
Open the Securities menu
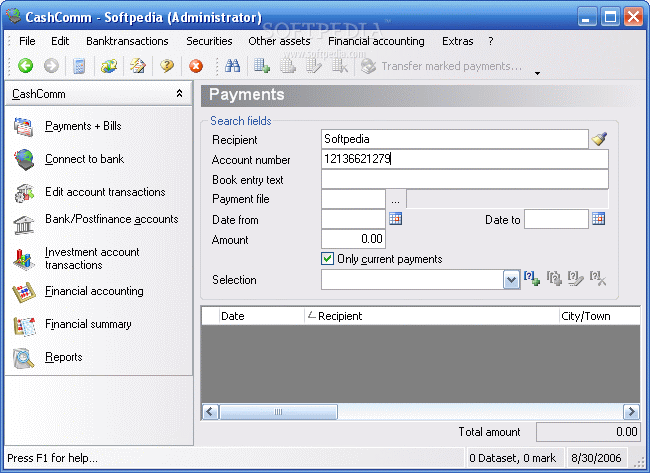pos(209,41)
